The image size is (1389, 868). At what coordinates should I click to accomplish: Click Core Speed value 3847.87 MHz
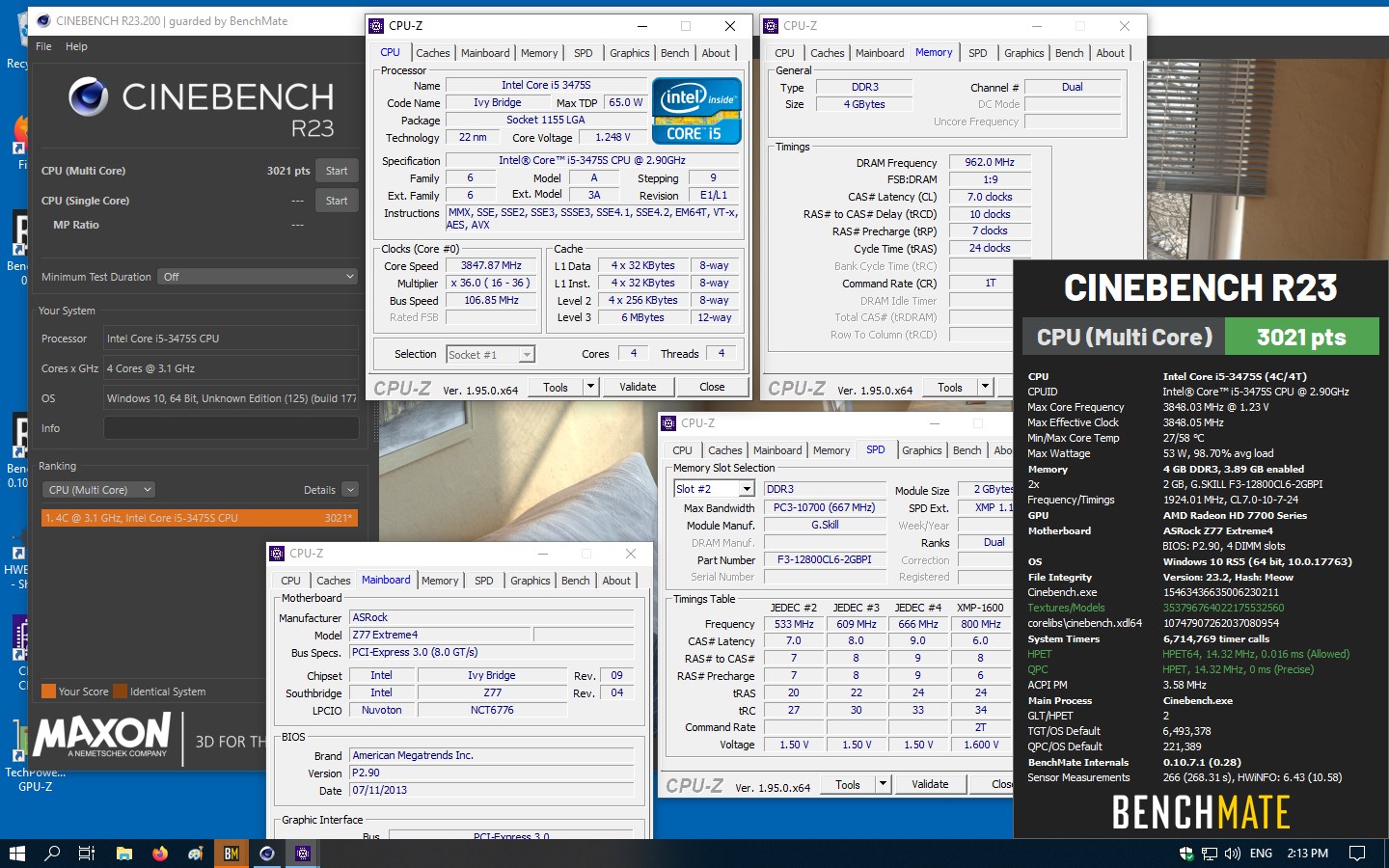coord(491,265)
